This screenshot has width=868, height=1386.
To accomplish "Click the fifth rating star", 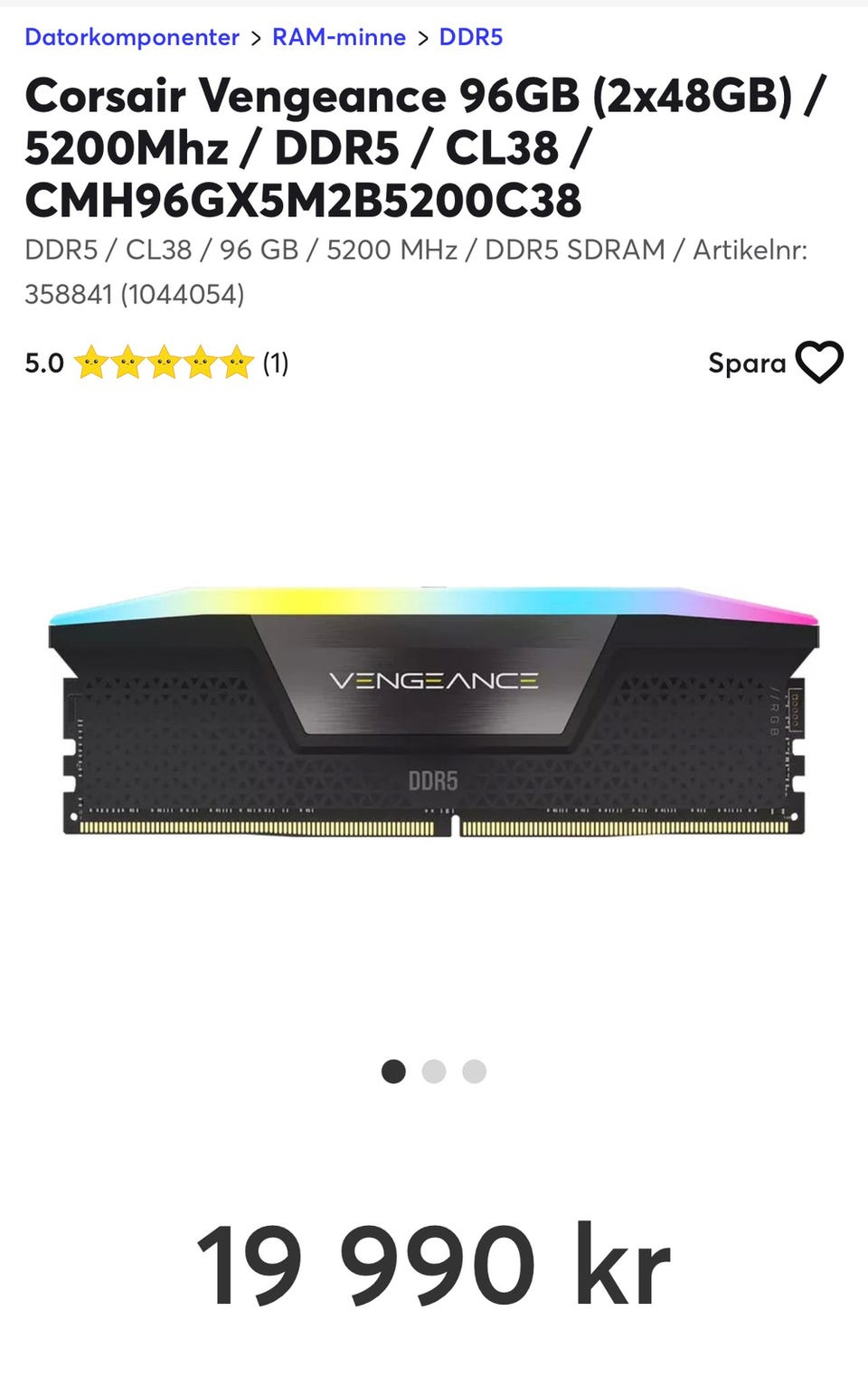I will (236, 363).
